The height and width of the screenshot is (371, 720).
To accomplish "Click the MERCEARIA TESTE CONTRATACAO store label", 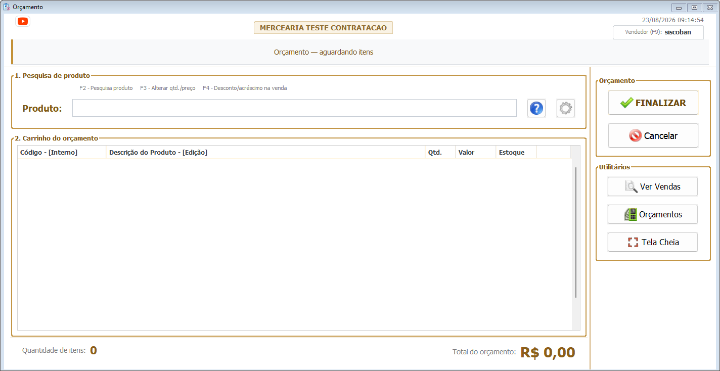I will pos(323,28).
